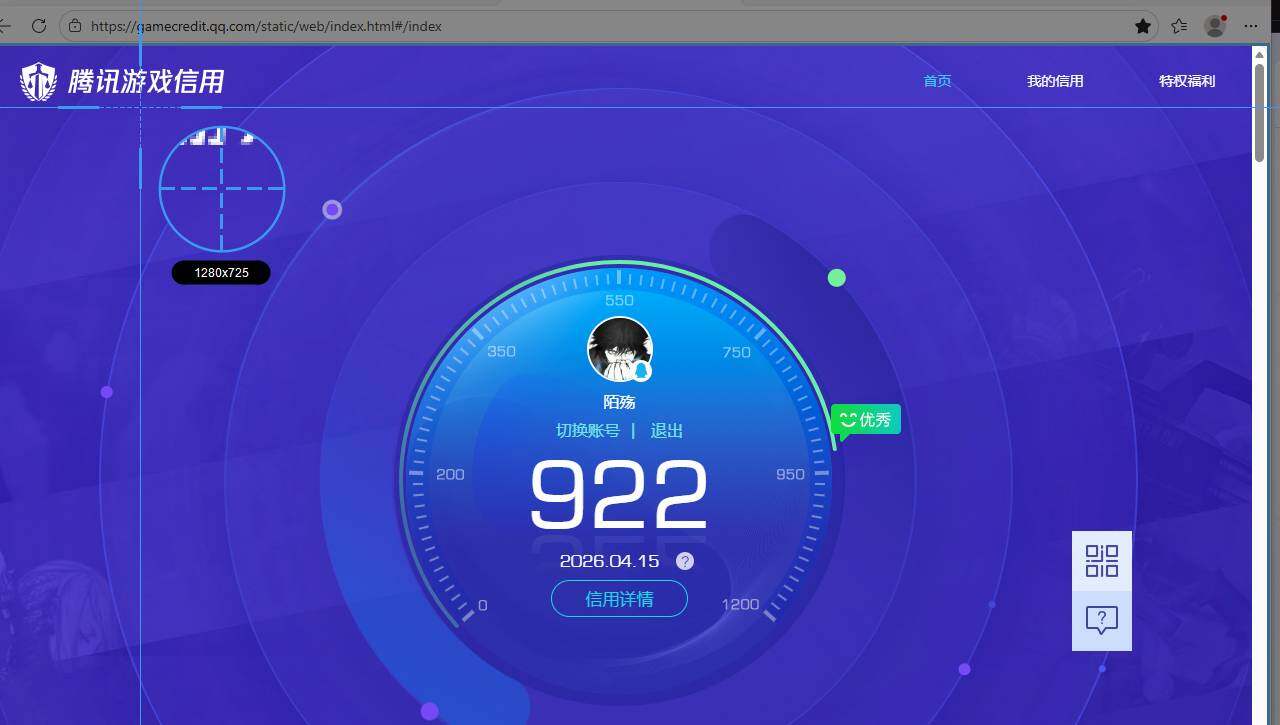Open the QR code floating button

point(1101,561)
